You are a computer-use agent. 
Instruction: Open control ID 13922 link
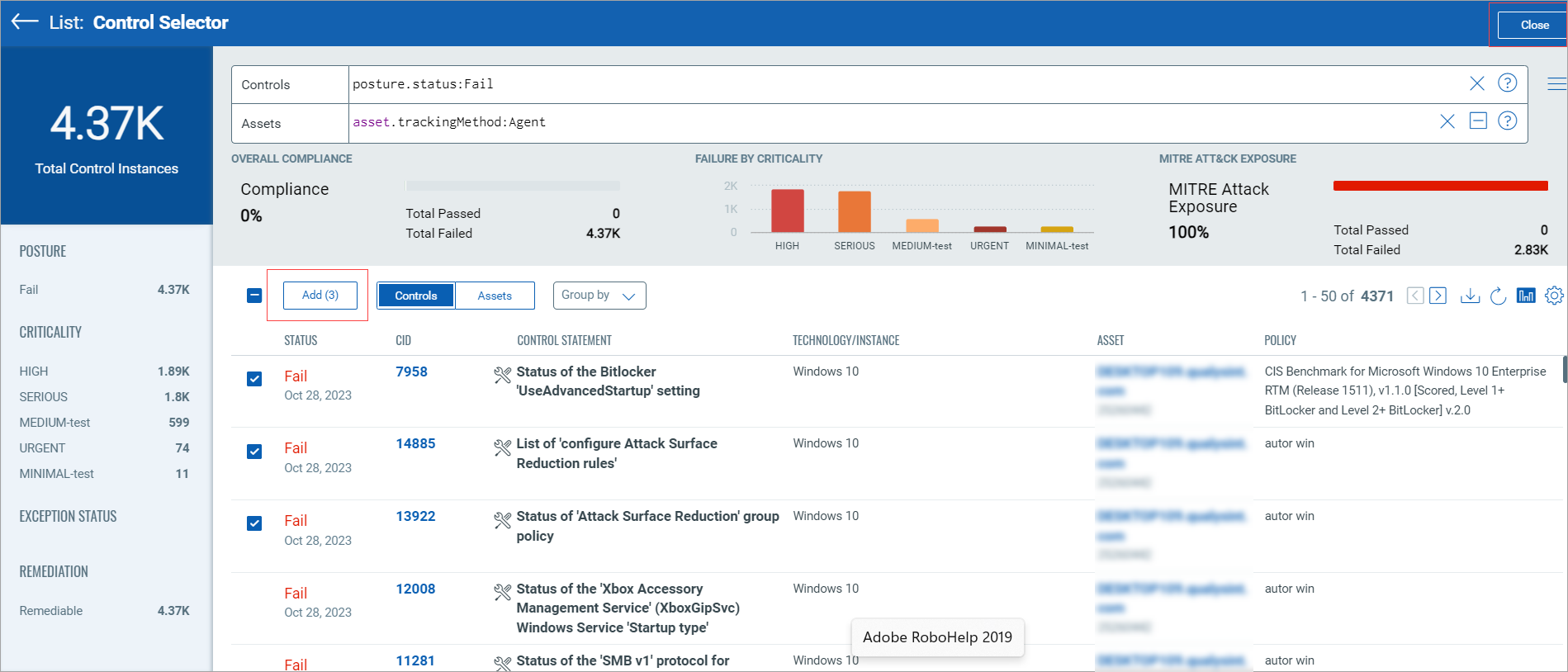click(415, 517)
